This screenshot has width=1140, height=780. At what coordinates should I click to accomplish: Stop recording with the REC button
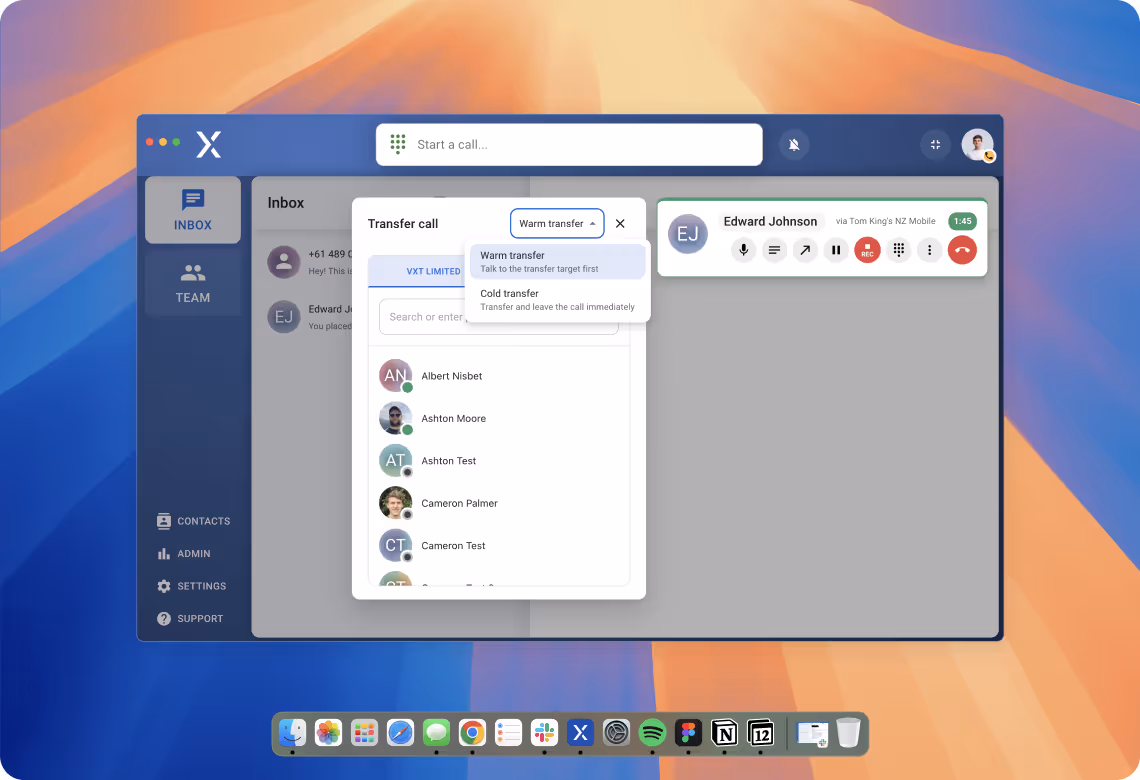coord(867,250)
